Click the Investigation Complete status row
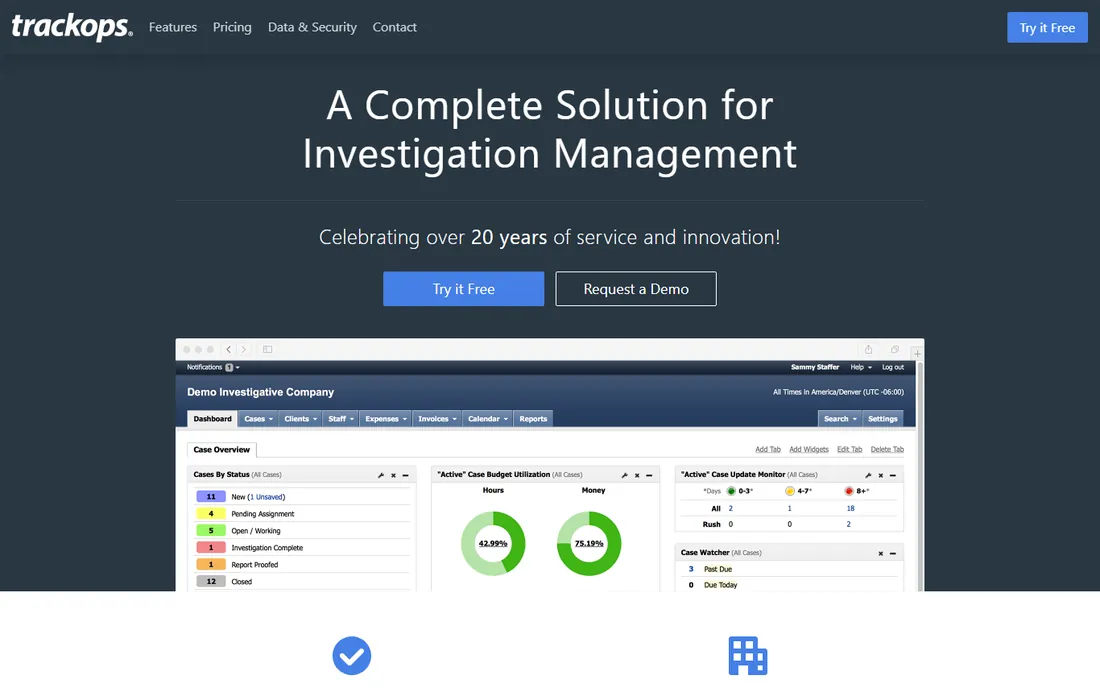 coord(302,547)
